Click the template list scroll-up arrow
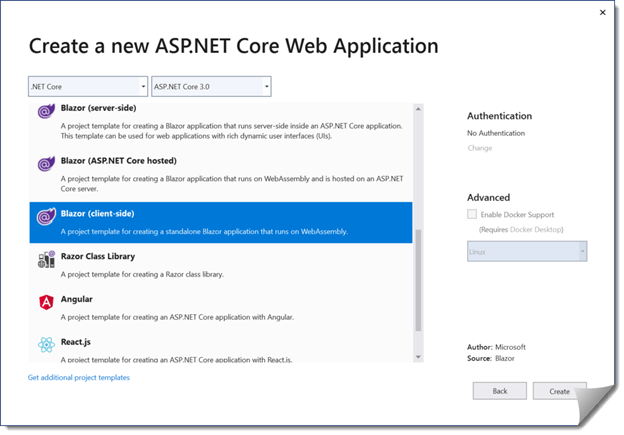This screenshot has height=435, width=624. click(418, 109)
